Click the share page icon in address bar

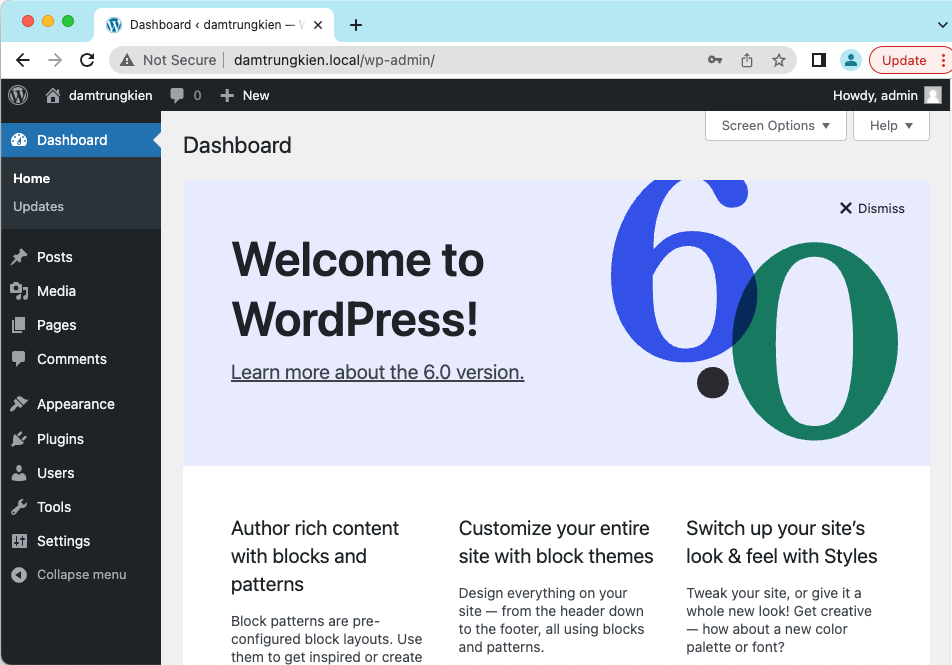point(747,60)
